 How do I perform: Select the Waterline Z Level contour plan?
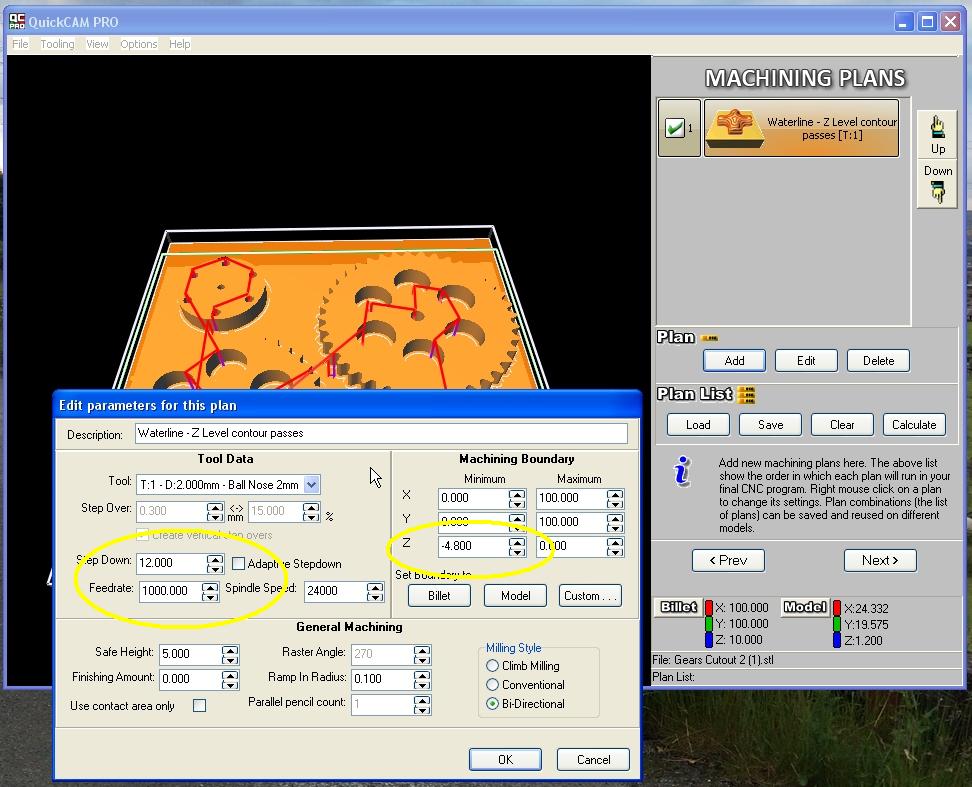802,128
